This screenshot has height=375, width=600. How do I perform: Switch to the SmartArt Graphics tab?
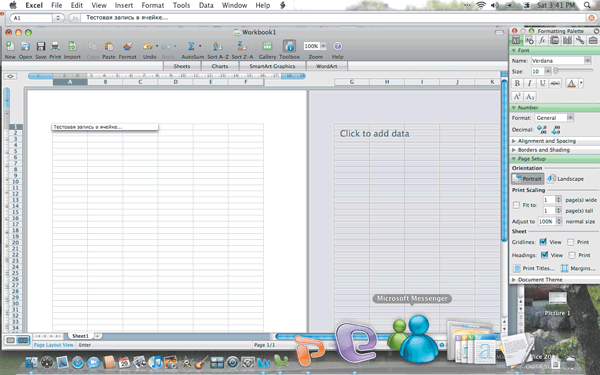click(x=272, y=66)
